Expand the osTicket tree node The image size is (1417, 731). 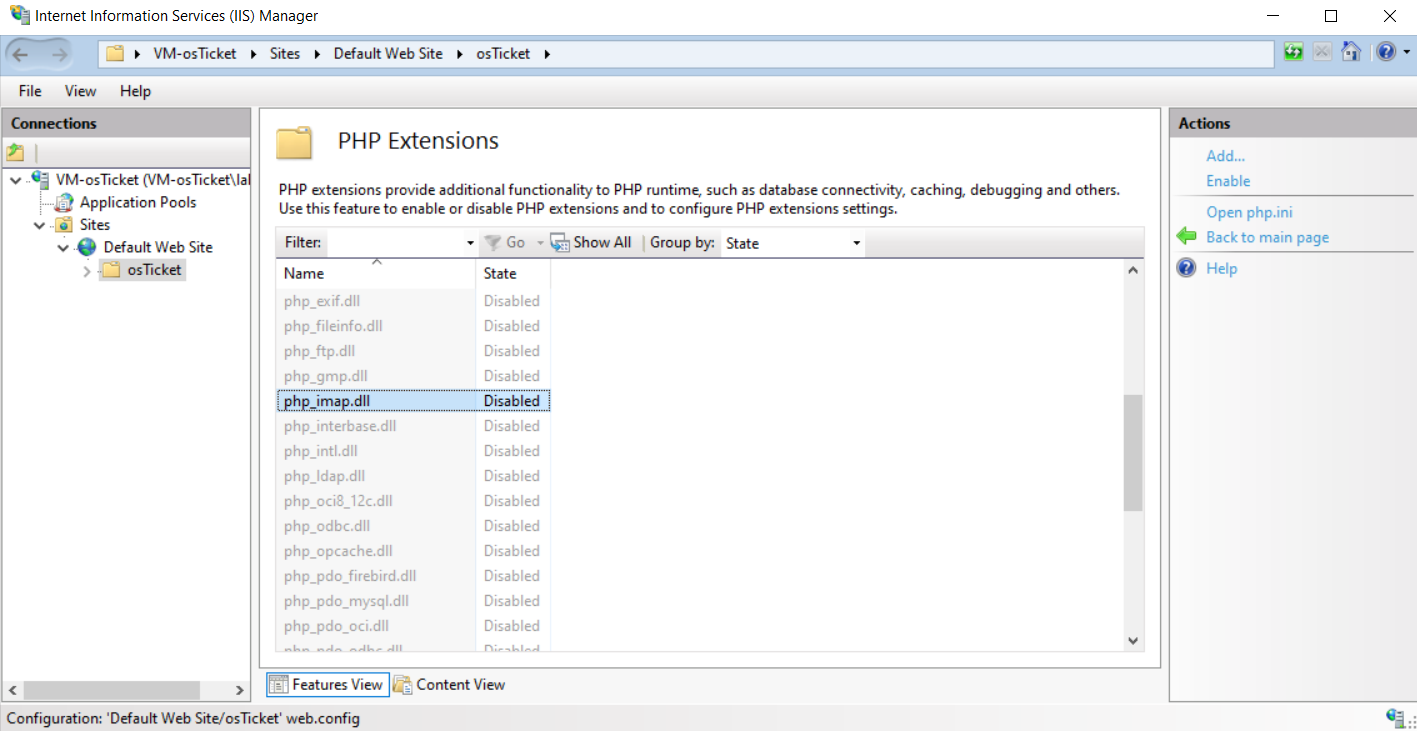[x=86, y=271]
